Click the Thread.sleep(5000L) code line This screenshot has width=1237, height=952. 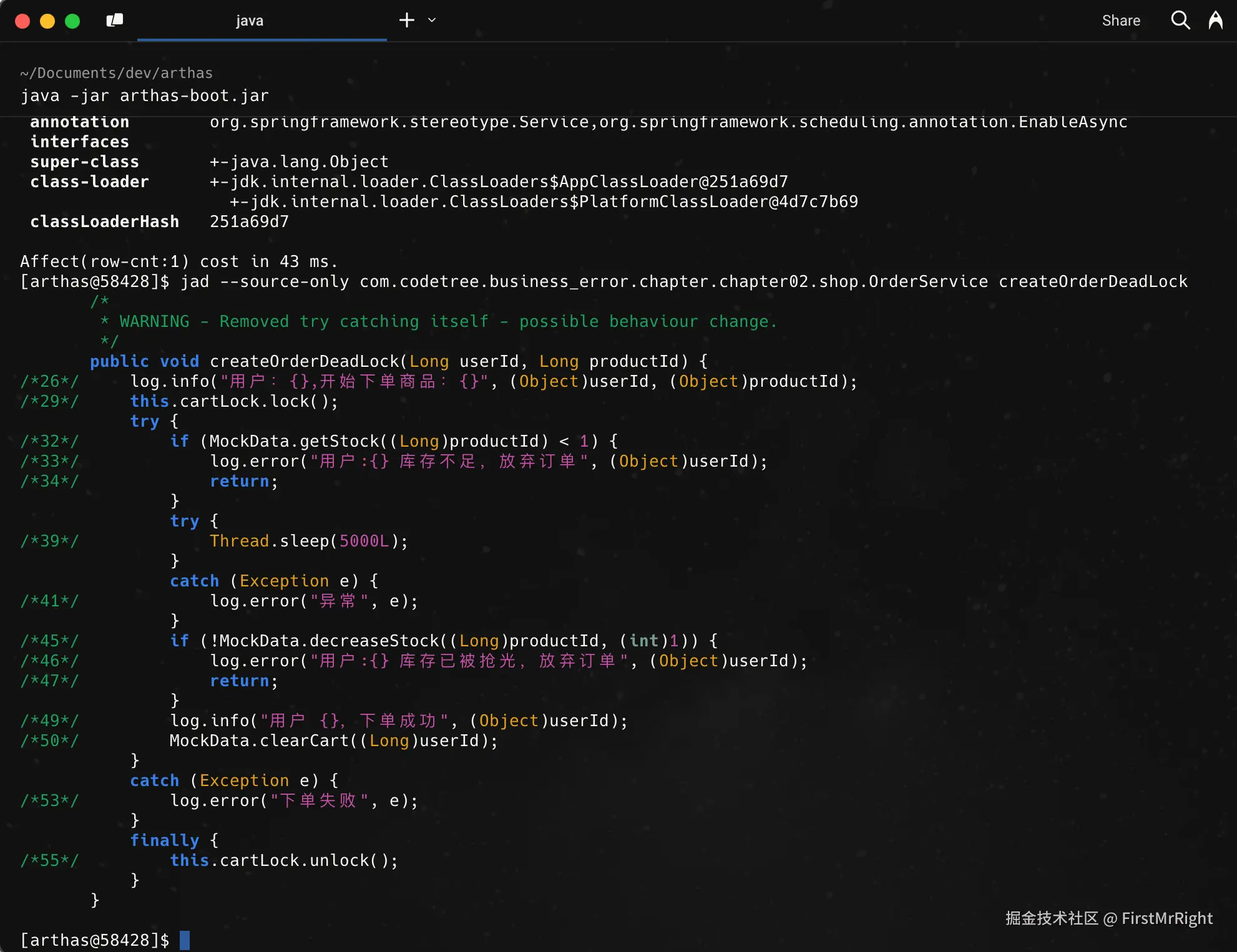pos(309,541)
